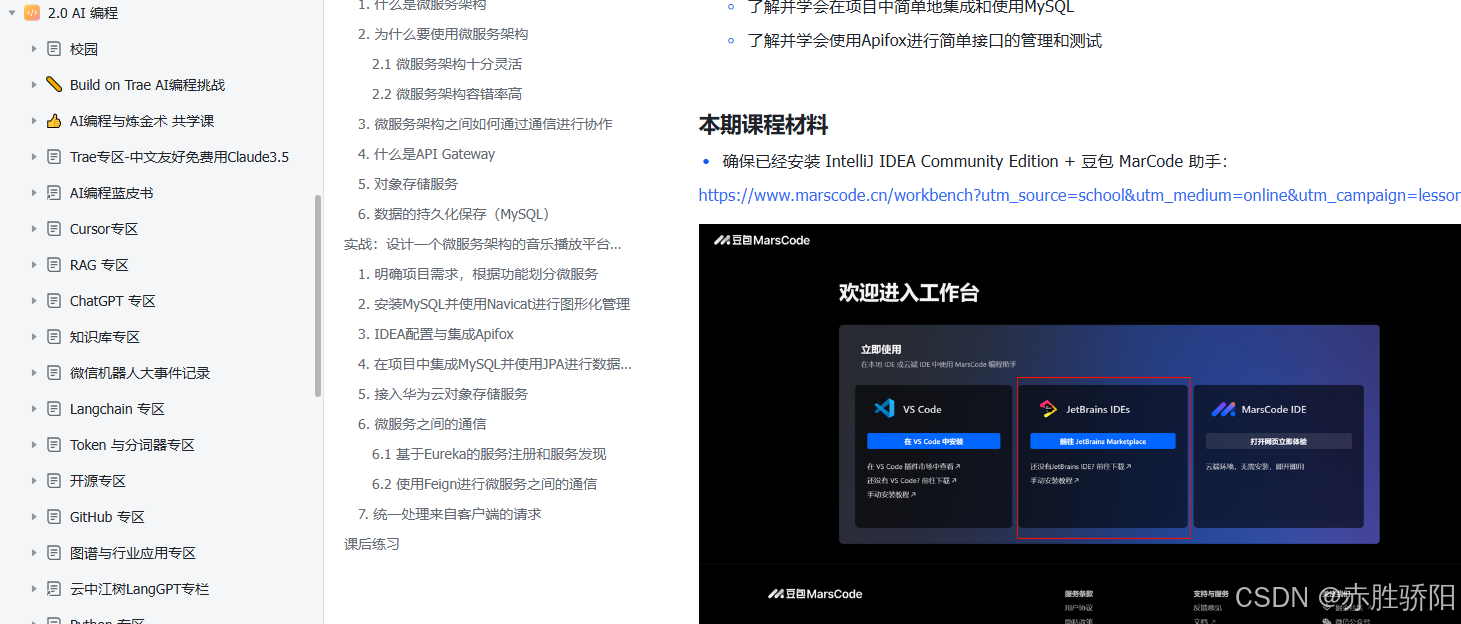1461x624 pixels.
Task: Click 在 VS Code 中安装 button
Action: [x=933, y=441]
